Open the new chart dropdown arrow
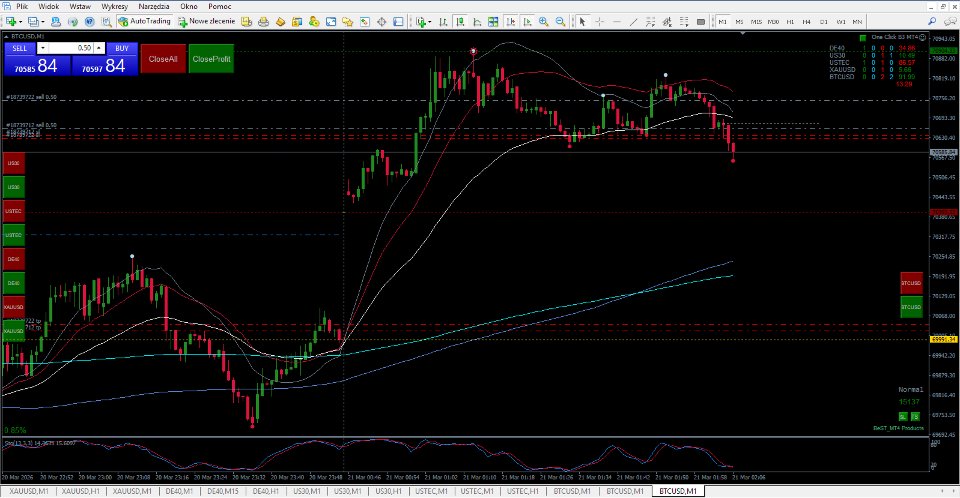 tap(20, 21)
